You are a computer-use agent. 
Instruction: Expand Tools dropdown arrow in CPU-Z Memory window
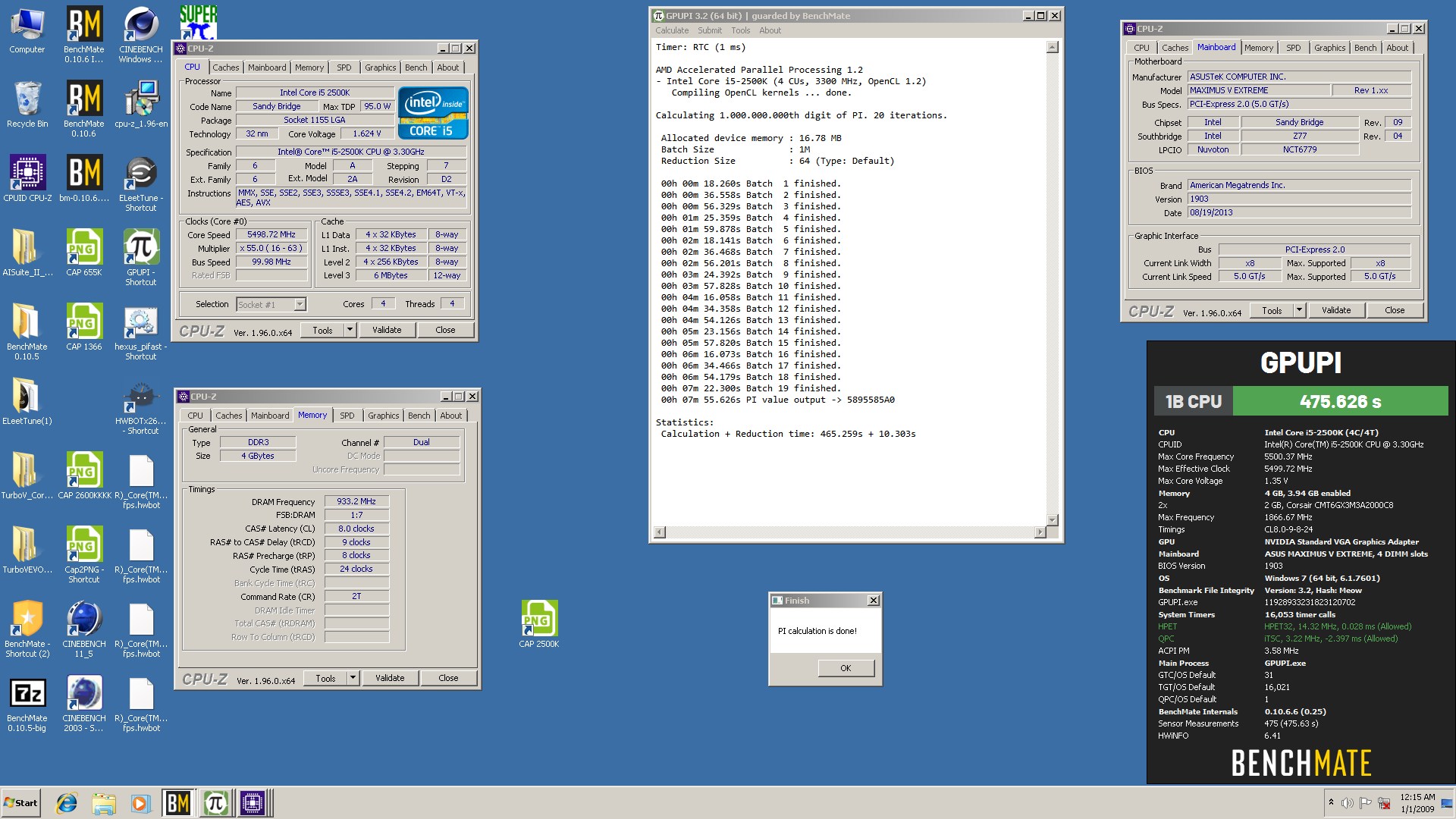tap(353, 678)
